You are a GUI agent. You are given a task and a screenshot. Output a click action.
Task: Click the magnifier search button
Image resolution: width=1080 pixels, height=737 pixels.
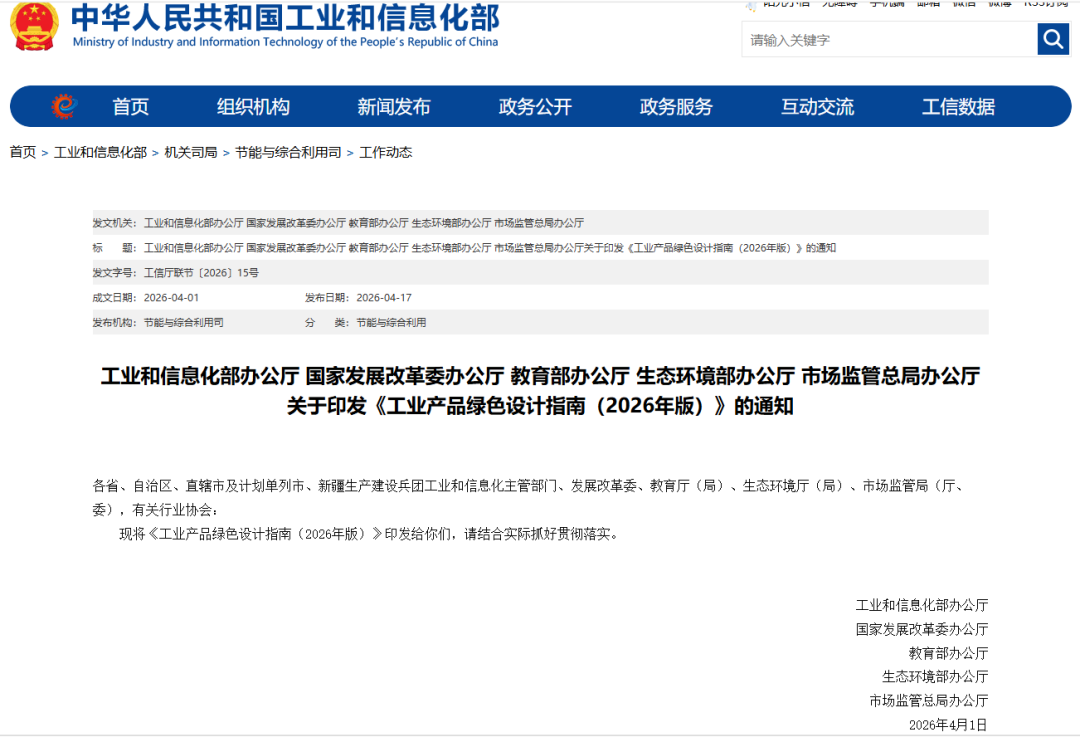[x=1053, y=39]
